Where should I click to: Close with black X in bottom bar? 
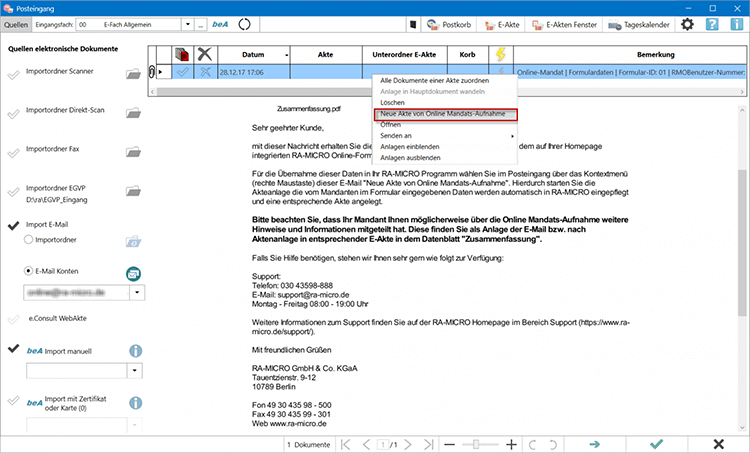[x=718, y=444]
